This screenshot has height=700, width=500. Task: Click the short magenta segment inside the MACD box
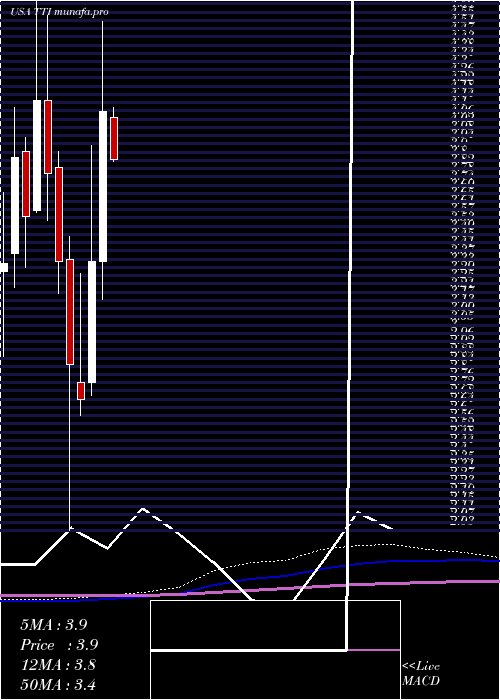[x=374, y=650]
